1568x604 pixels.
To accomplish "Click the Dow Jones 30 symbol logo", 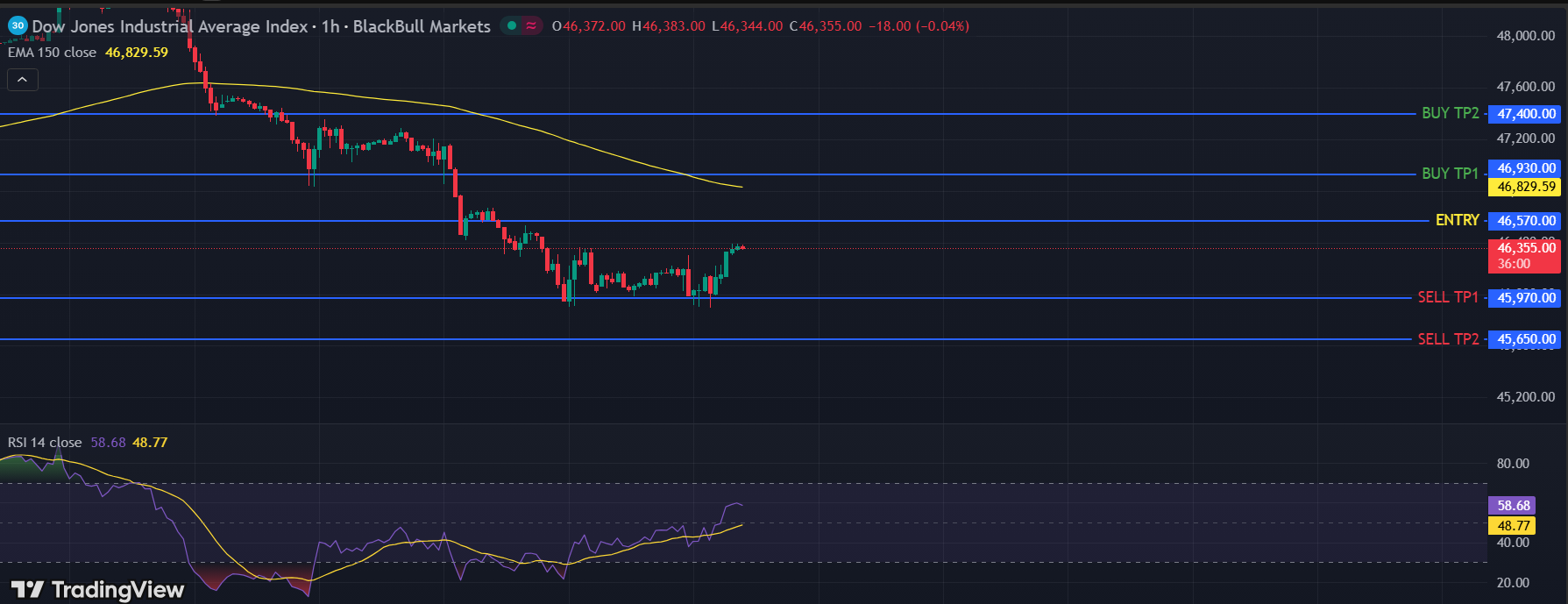I will tap(18, 26).
